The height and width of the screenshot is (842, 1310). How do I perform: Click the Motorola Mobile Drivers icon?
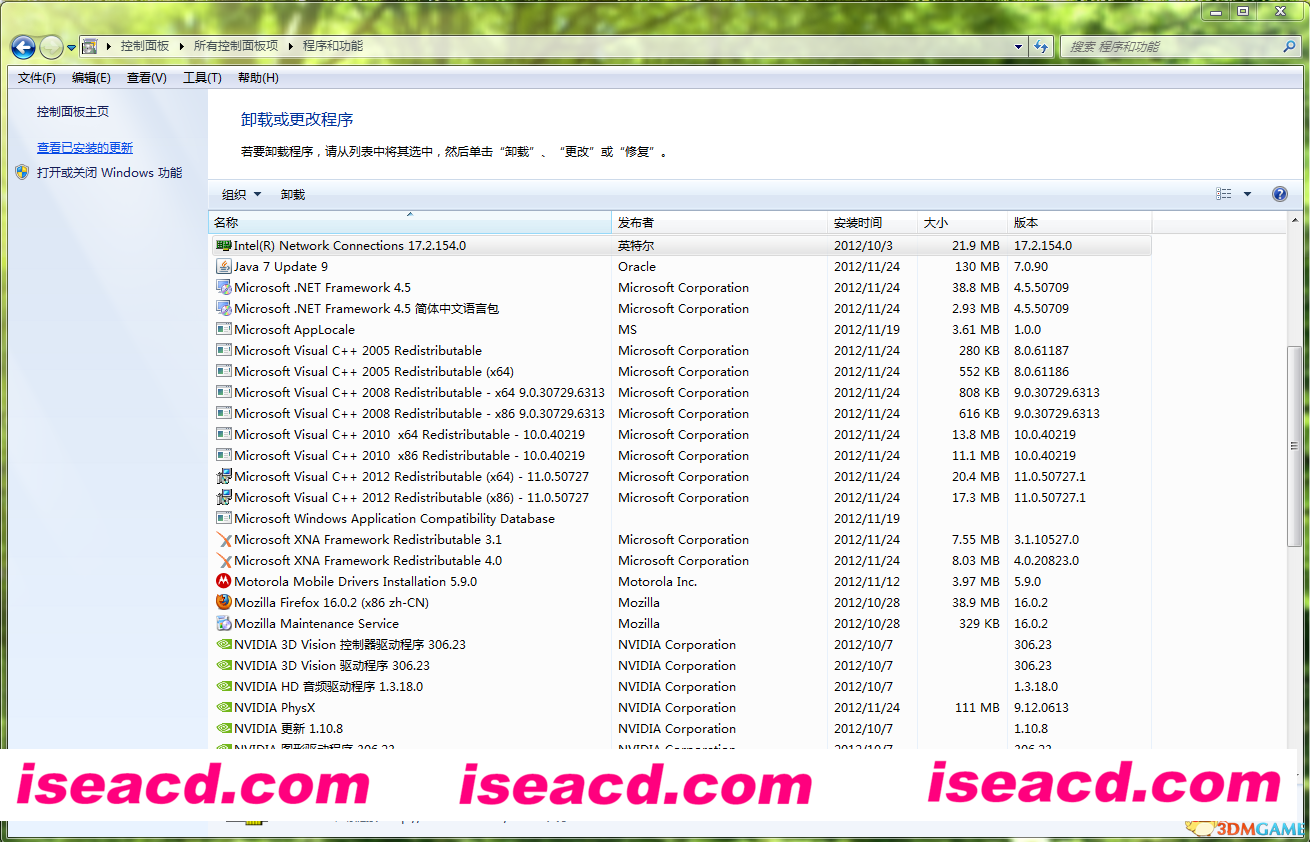pos(224,582)
